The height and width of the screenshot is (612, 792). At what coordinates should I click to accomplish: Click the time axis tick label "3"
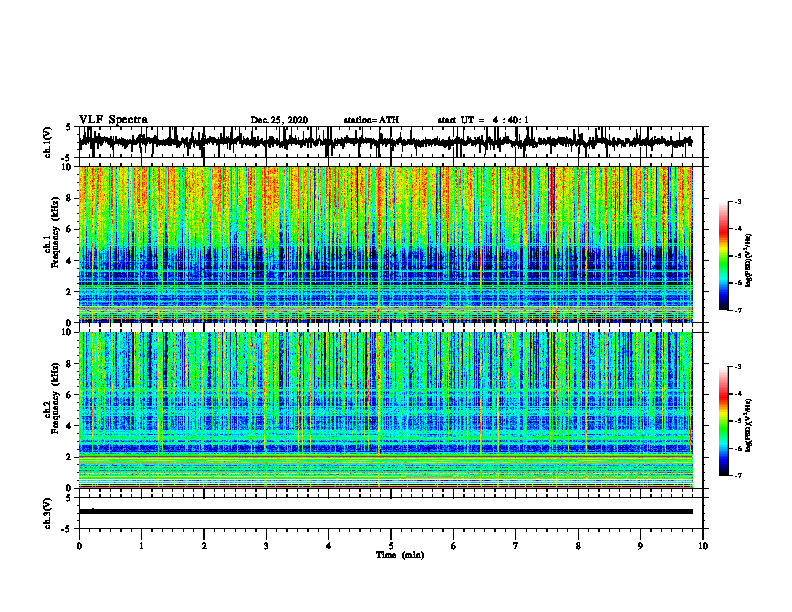tap(266, 546)
